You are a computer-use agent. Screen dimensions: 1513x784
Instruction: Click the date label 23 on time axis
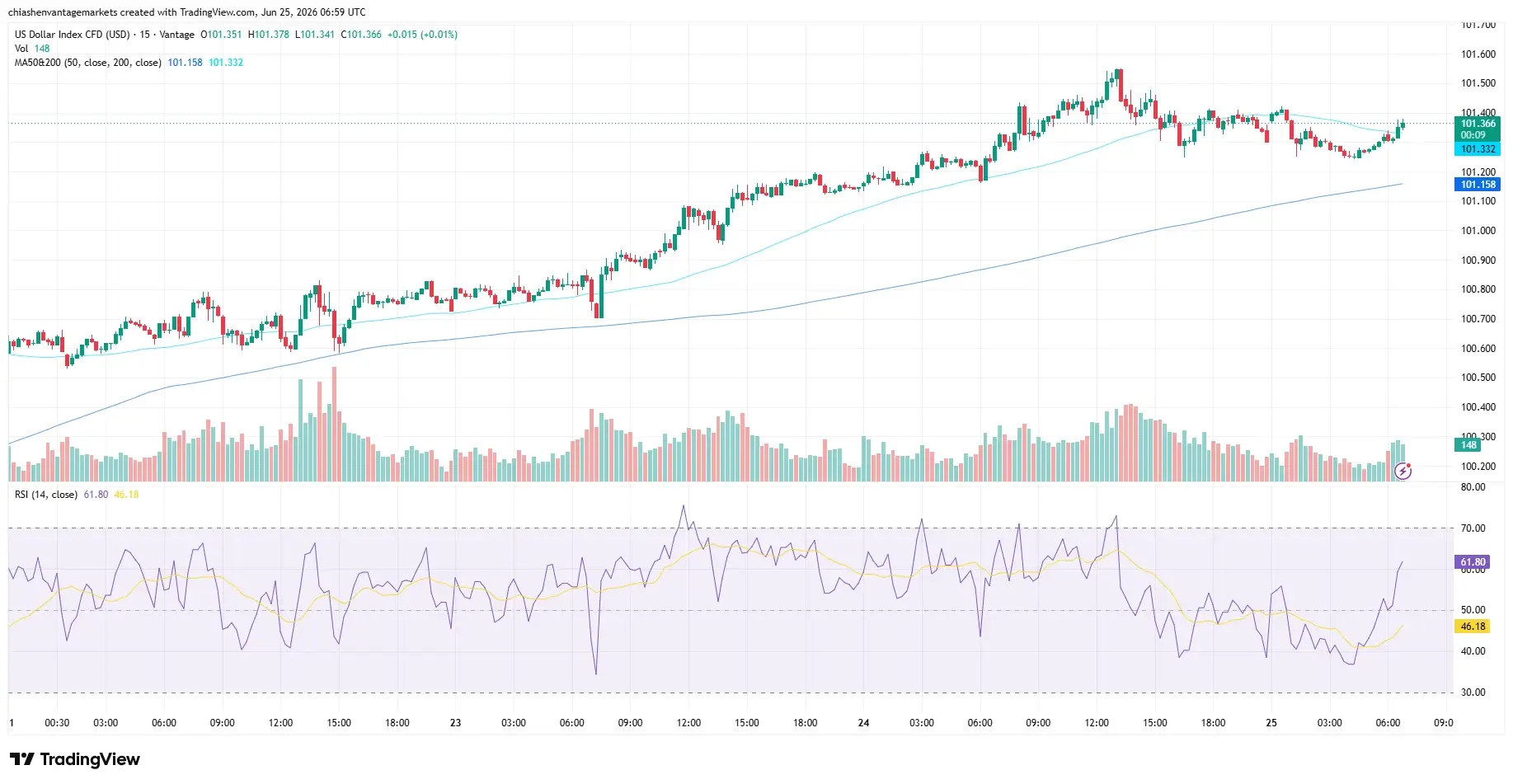tap(455, 723)
